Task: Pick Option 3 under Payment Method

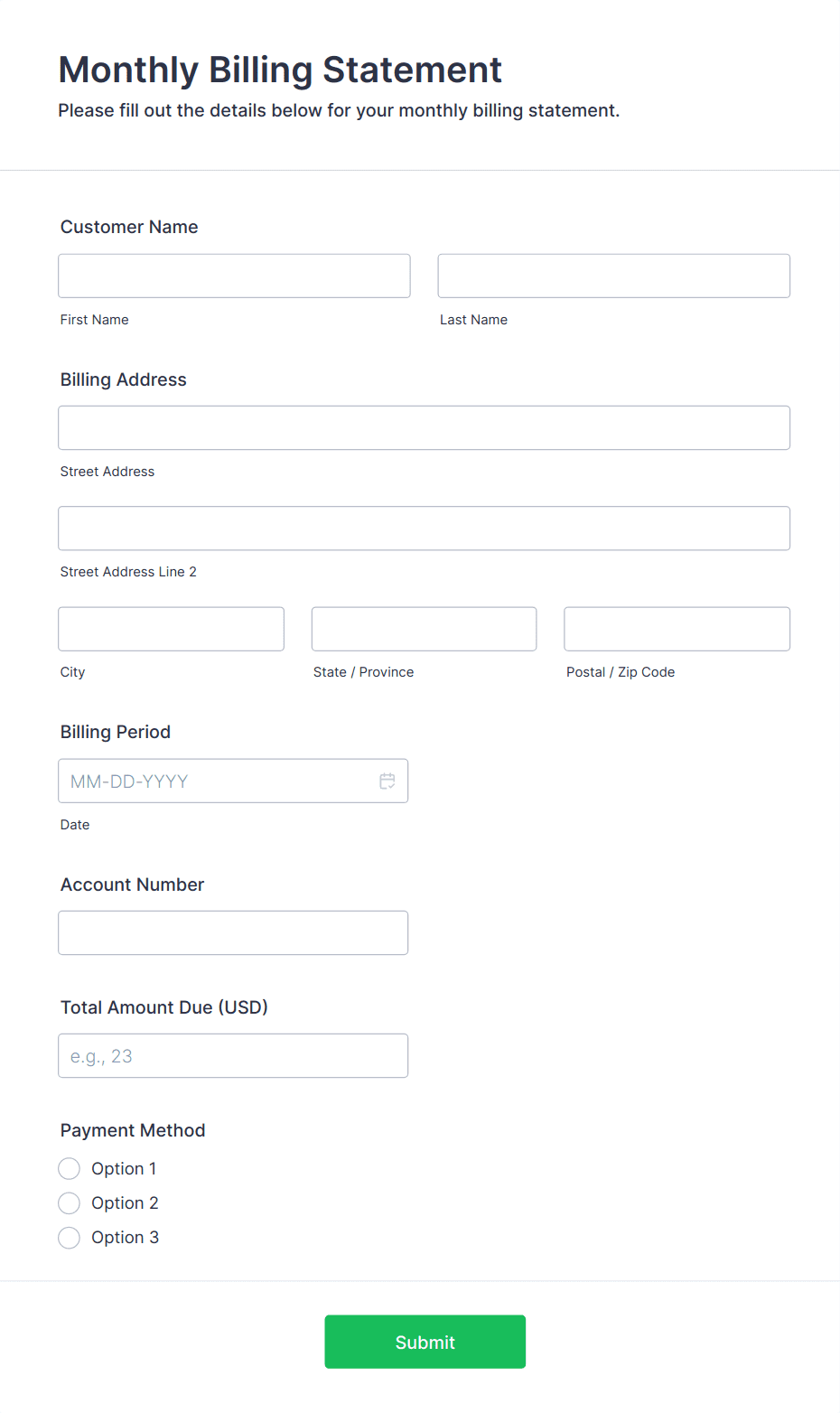Action: (x=70, y=1238)
